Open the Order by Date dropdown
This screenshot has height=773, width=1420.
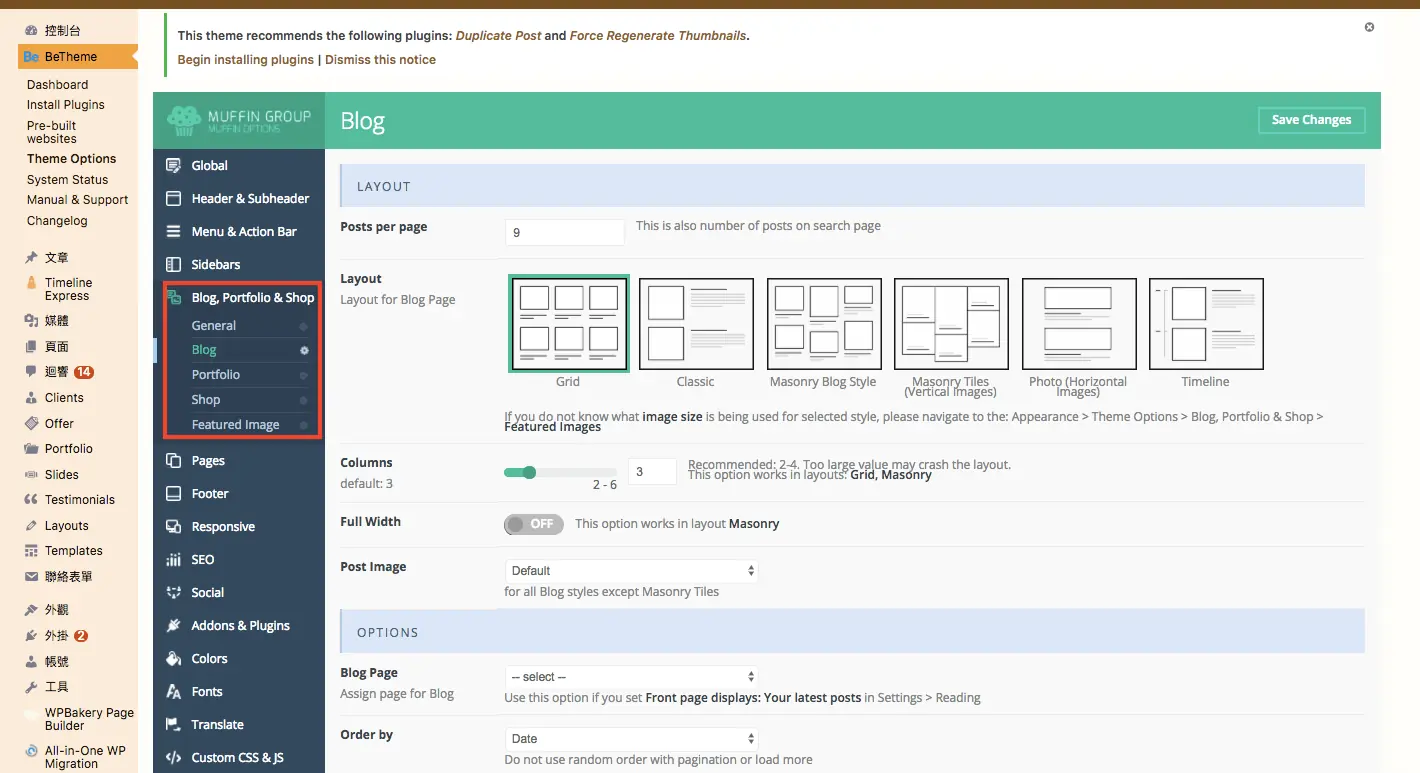pos(631,739)
